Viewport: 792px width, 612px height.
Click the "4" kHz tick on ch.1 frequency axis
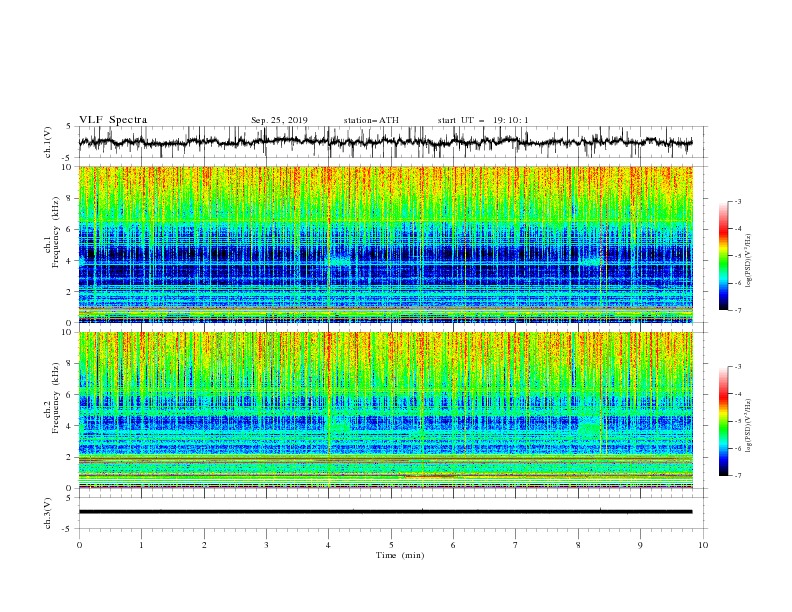click(70, 261)
